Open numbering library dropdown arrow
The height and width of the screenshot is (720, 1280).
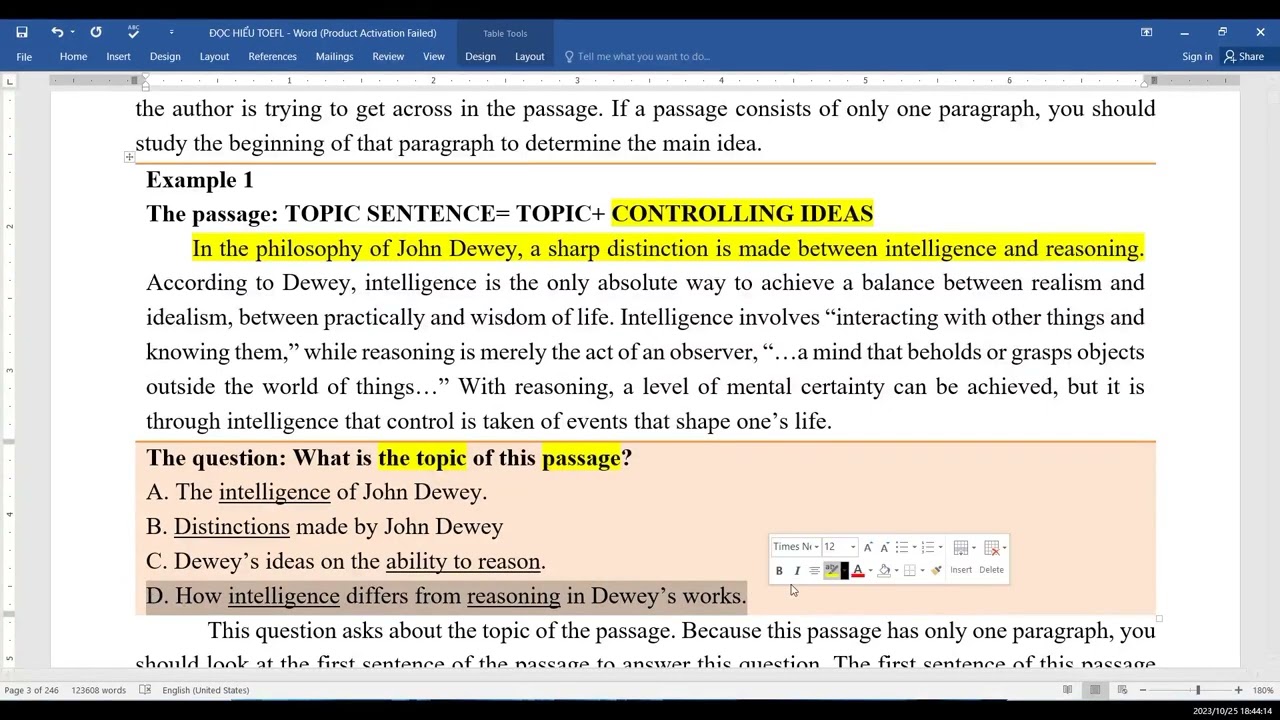pos(940,547)
